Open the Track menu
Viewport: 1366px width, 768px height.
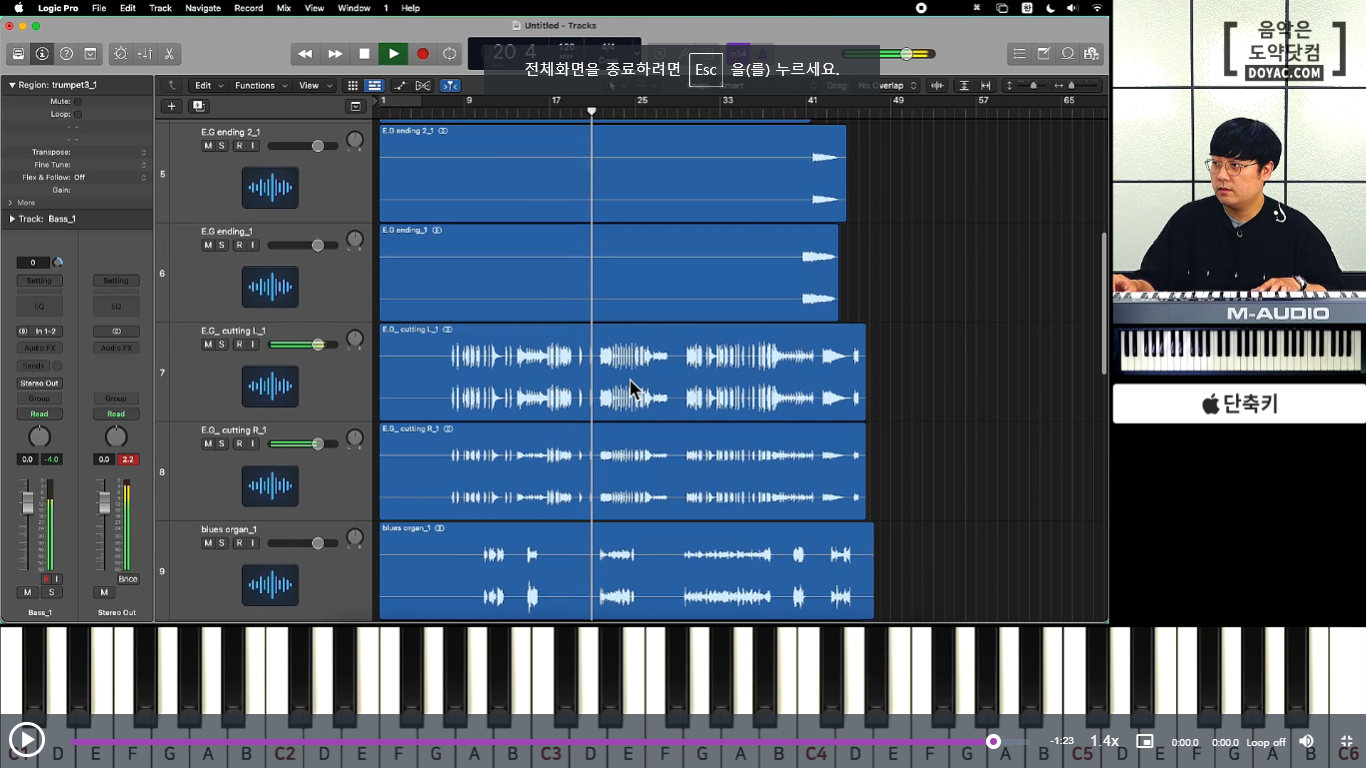(x=160, y=8)
